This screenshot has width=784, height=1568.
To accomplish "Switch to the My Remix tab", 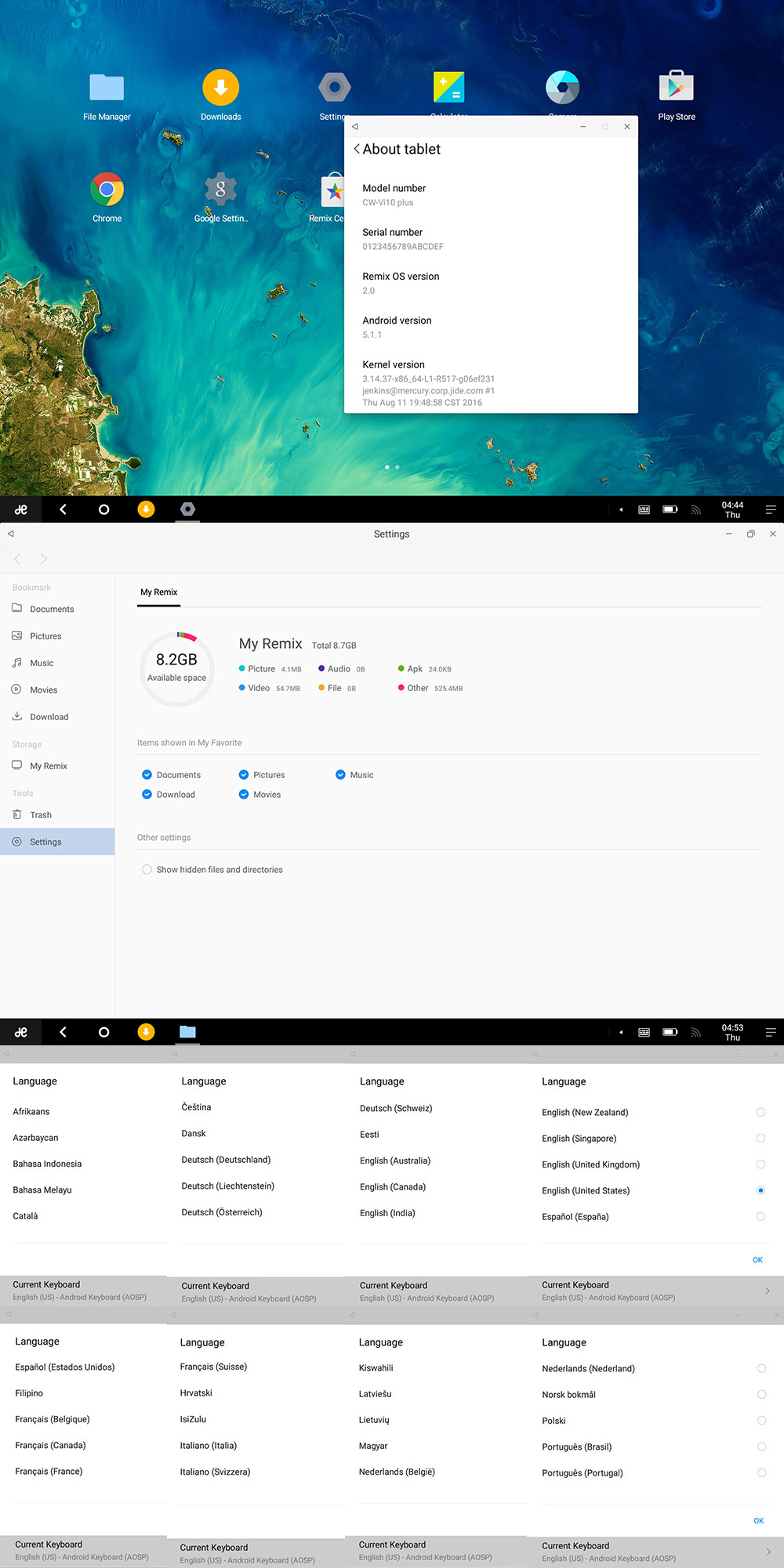I will 159,592.
